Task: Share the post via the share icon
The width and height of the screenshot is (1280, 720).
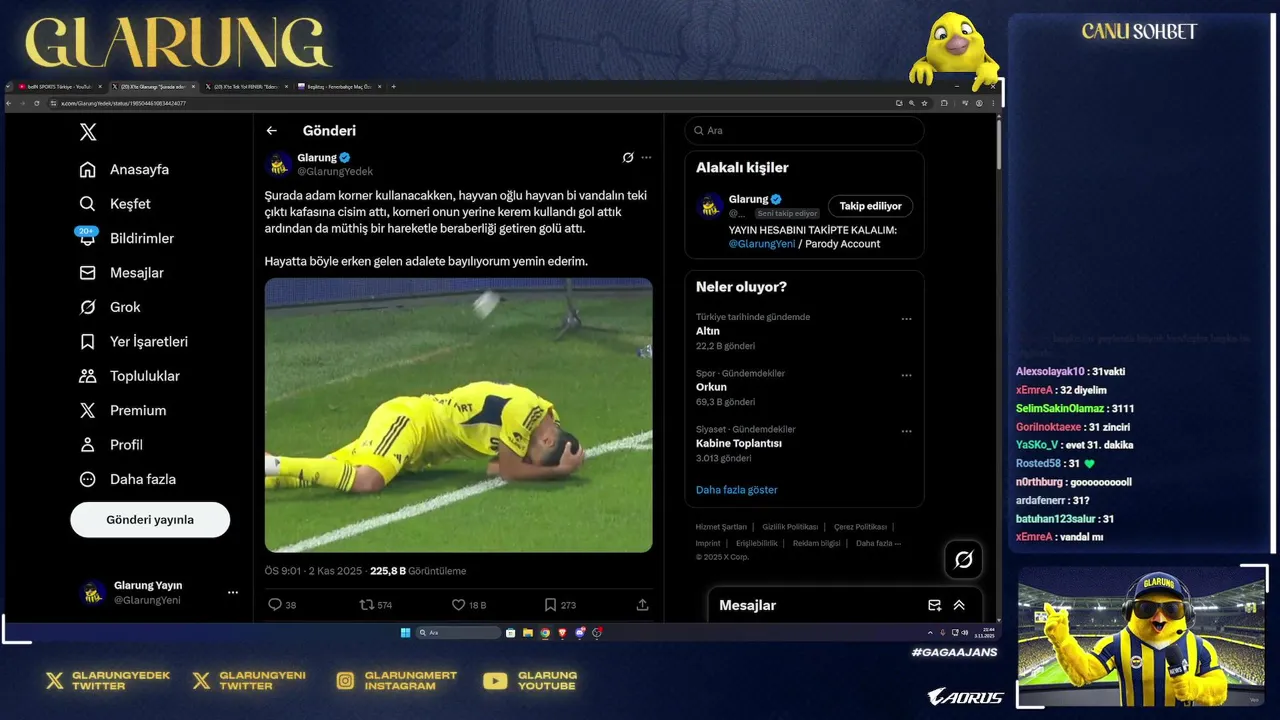Action: 642,605
